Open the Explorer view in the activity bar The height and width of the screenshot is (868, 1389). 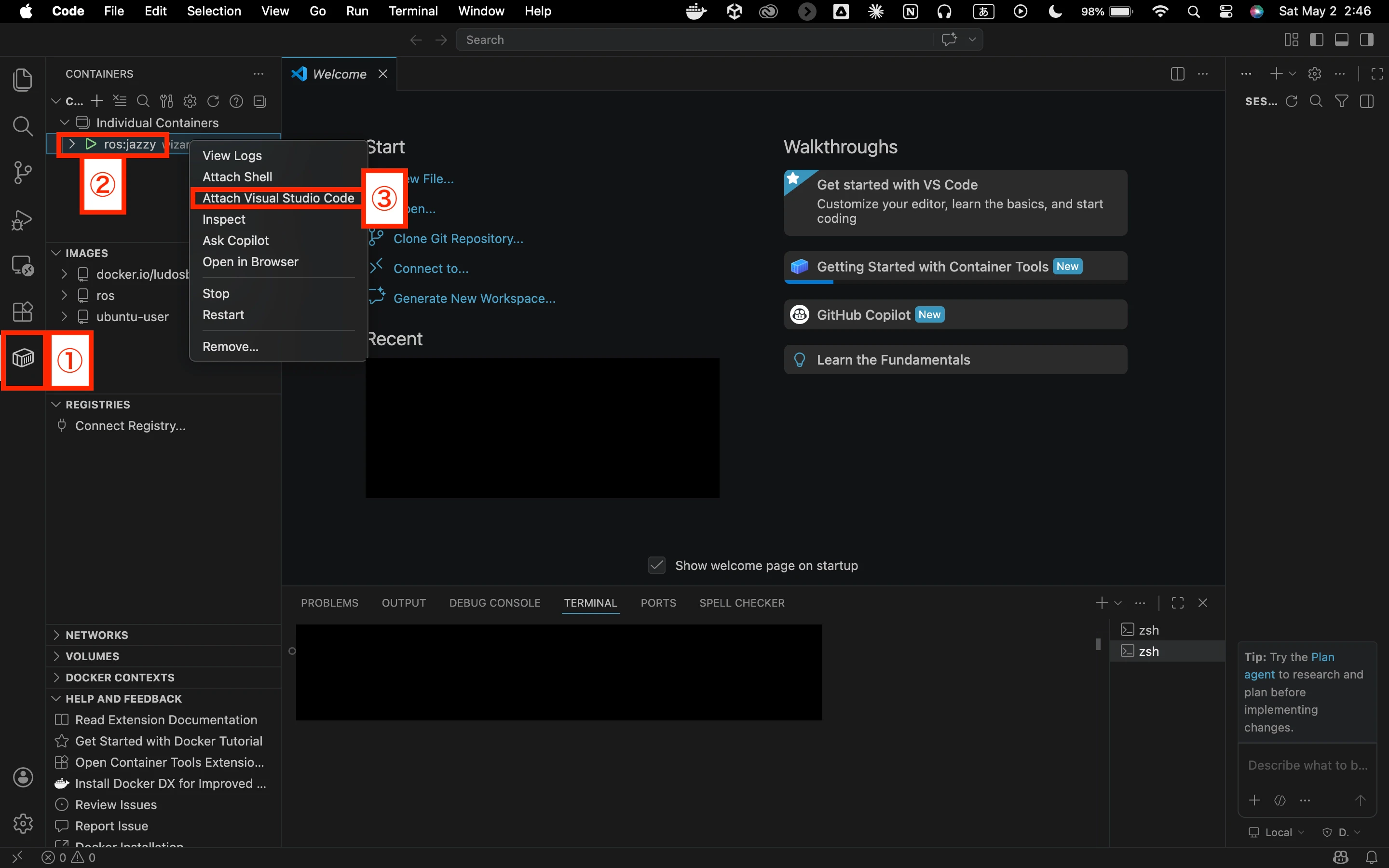(x=22, y=79)
